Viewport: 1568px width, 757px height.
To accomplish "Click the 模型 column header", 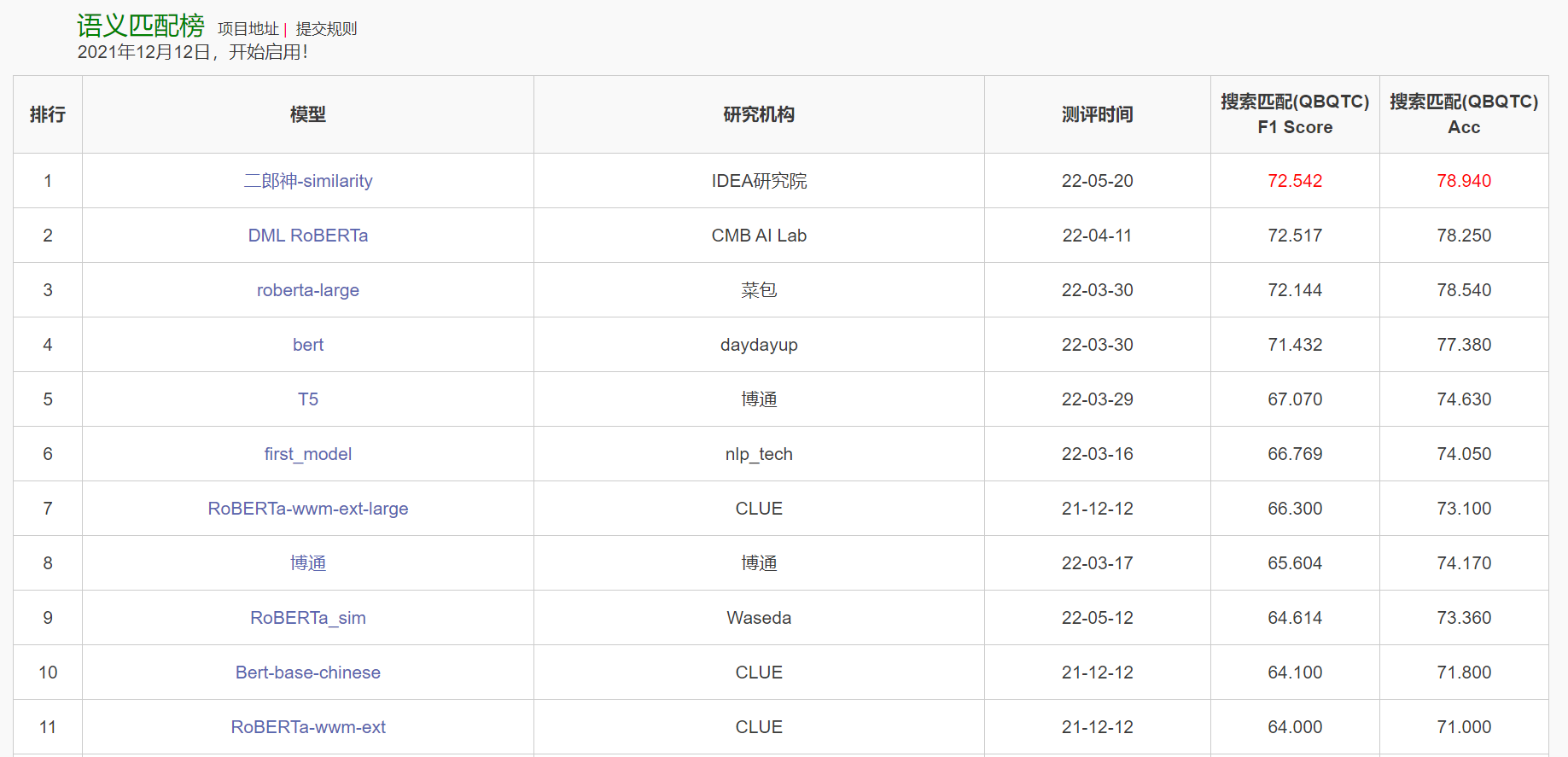I will (x=308, y=114).
